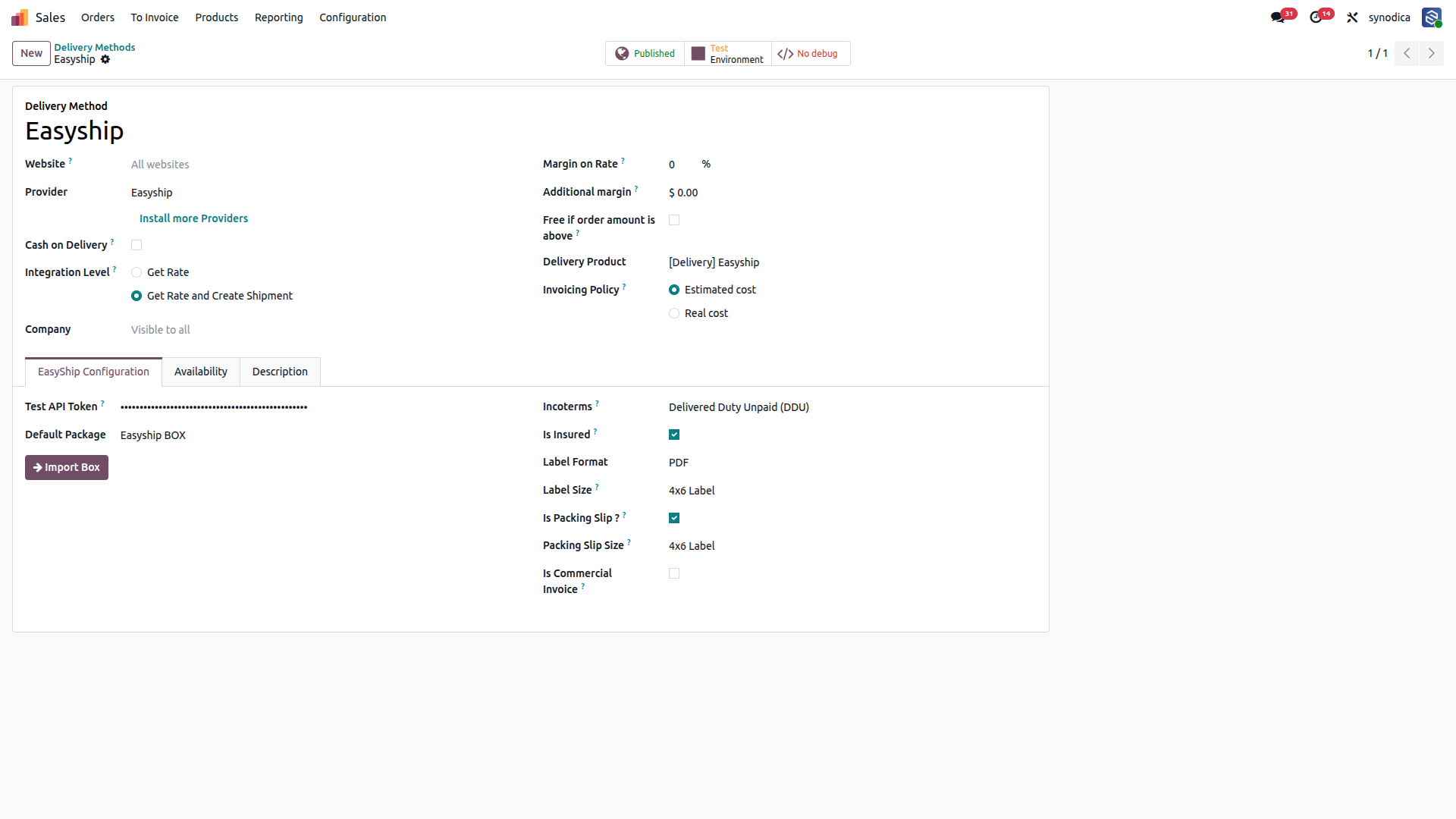
Task: Click help icon beside Is Commercial Invoice
Action: 582,586
